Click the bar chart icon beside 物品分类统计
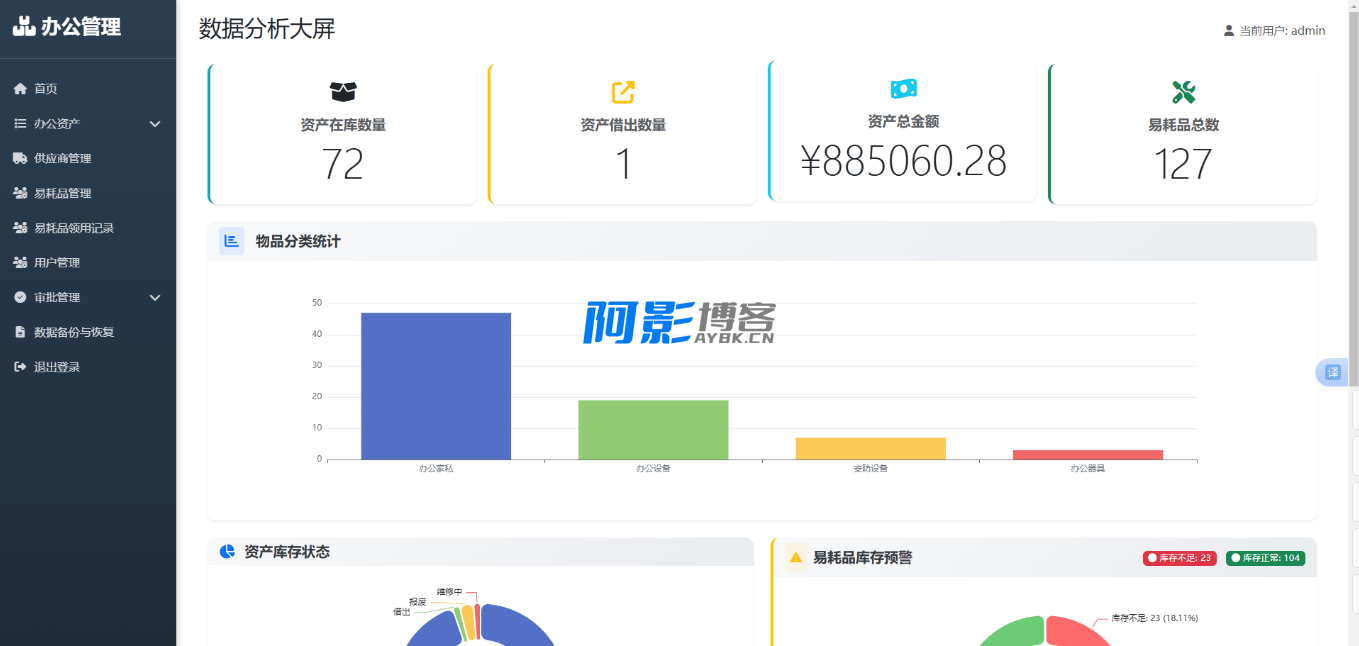 click(231, 241)
